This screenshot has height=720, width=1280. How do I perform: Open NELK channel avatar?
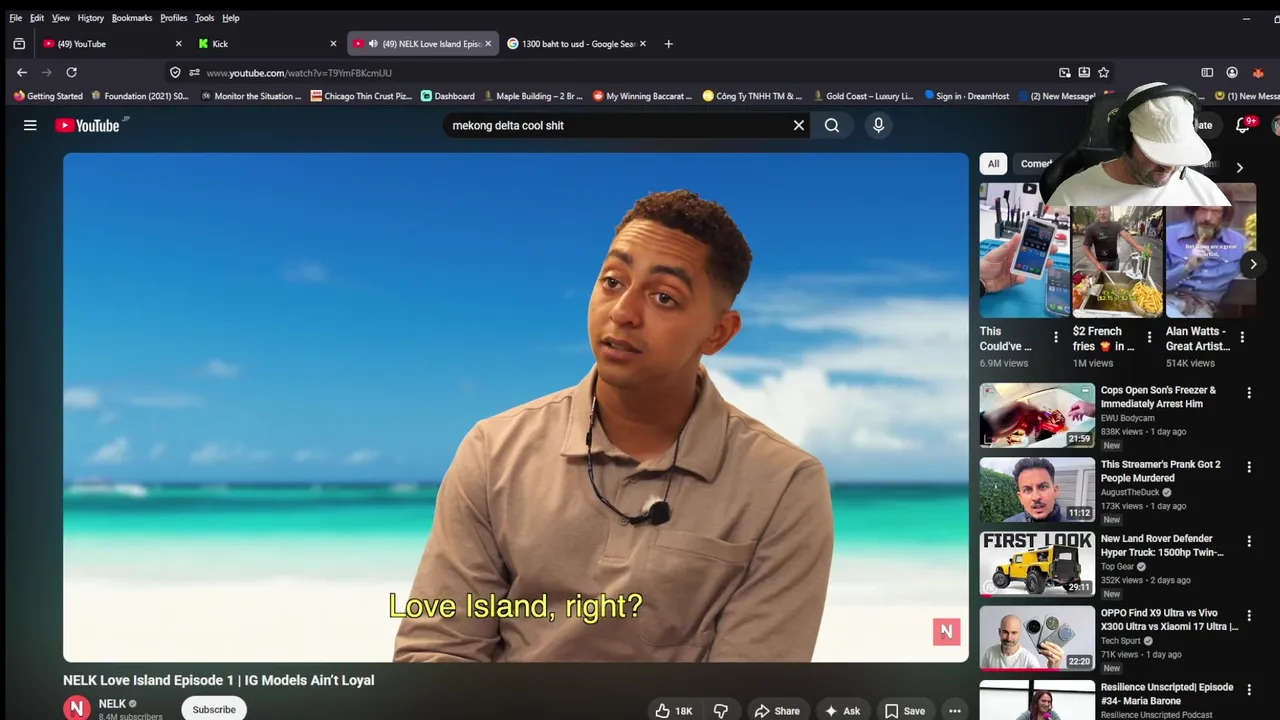[x=77, y=708]
